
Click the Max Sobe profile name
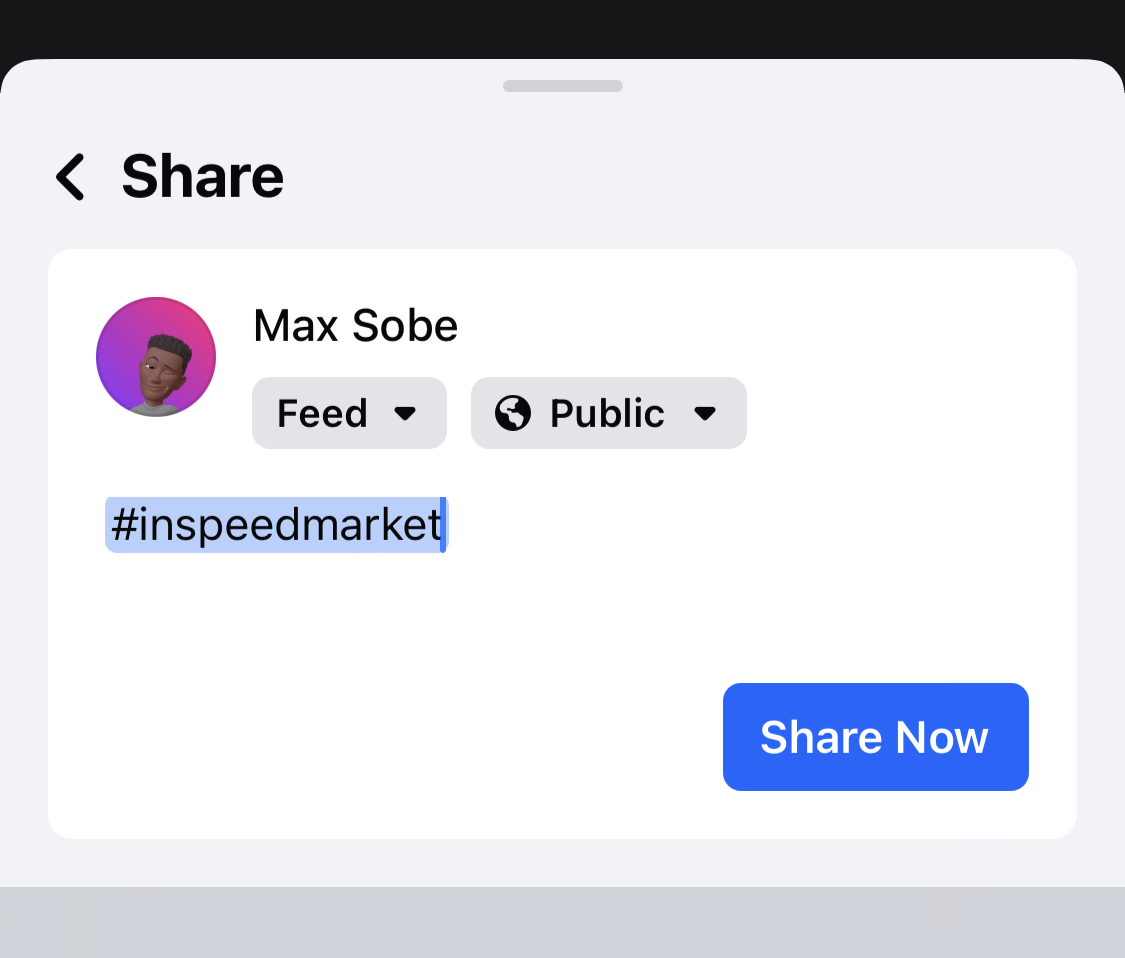tap(355, 326)
